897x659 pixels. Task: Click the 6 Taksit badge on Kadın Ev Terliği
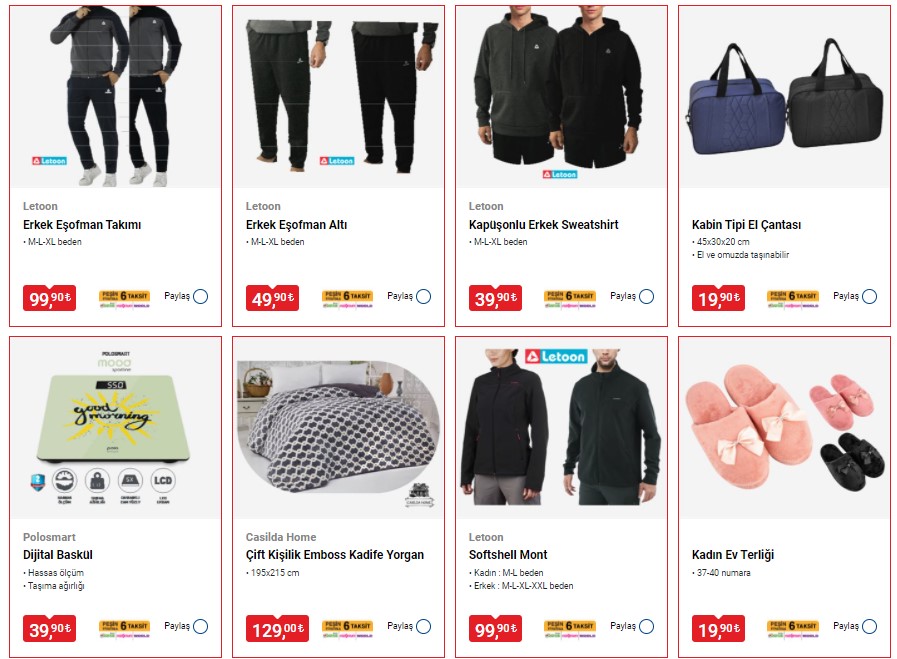(793, 629)
